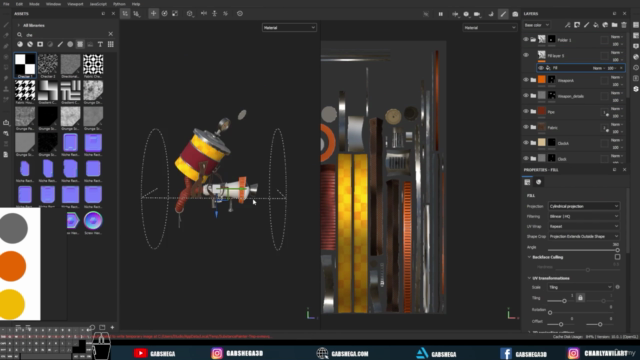Screen dimensions: 640x360
Task: Open assets folder icon below asset grid
Action: click(102, 327)
